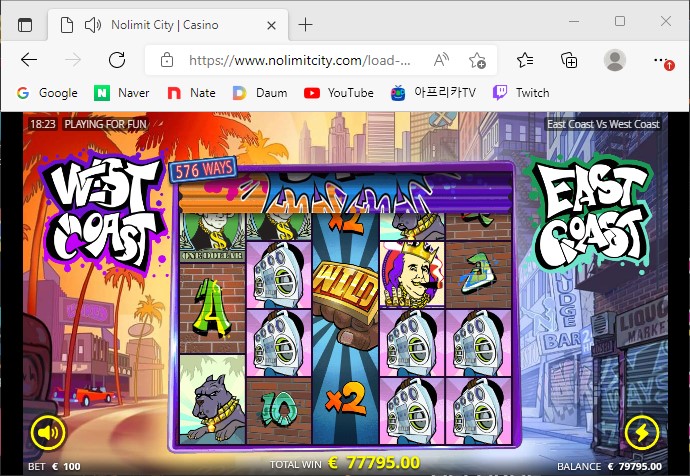Screen dimensions: 690x476
Task: Click the address bar URL
Action: pos(299,60)
